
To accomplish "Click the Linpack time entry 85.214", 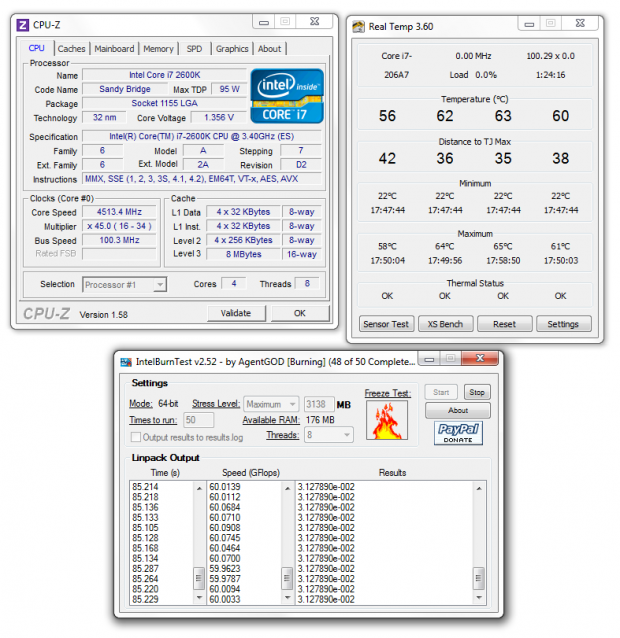I will (x=145, y=487).
